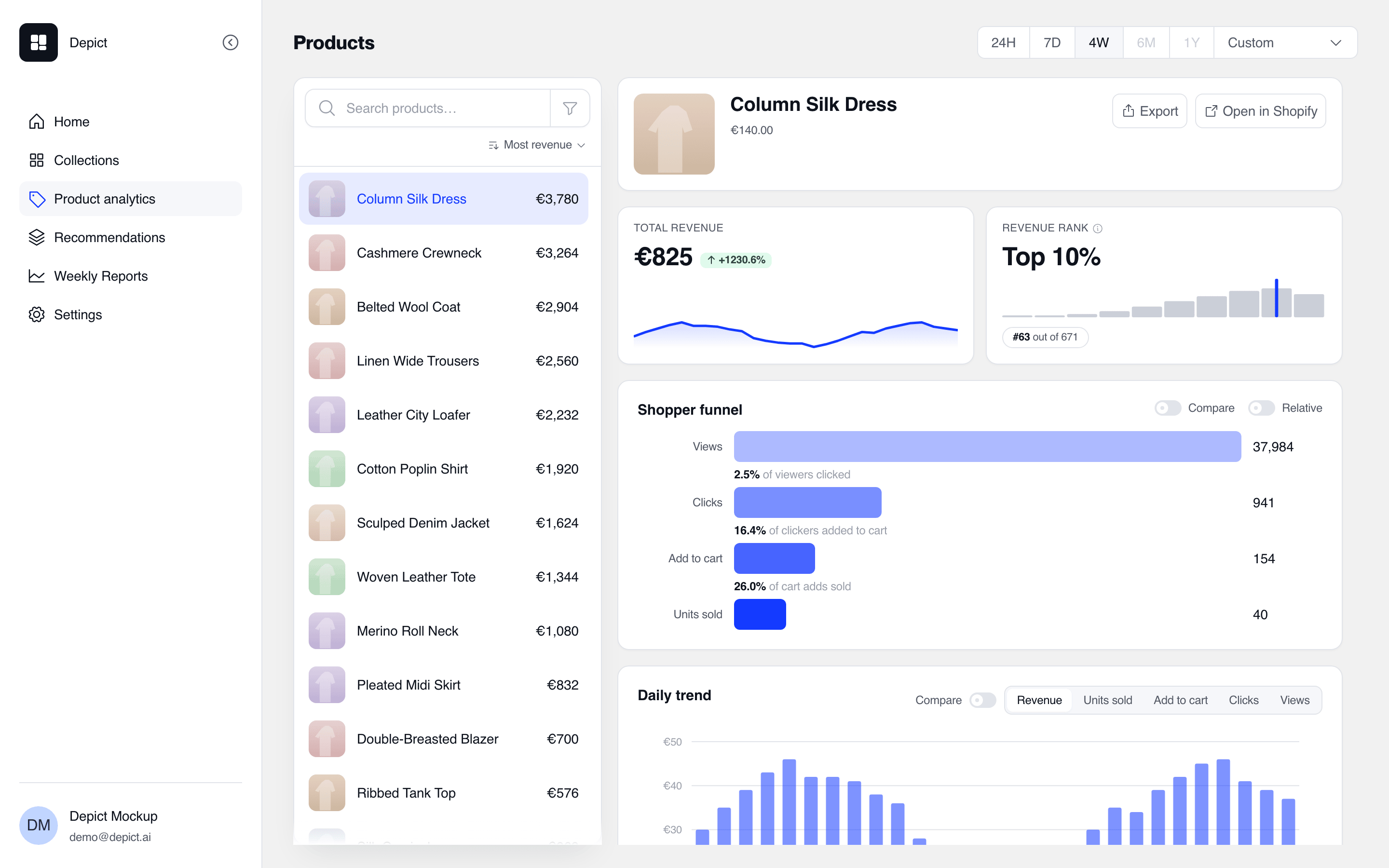This screenshot has width=1389, height=868.
Task: Click the Add to cart funnel bar
Action: tap(774, 558)
